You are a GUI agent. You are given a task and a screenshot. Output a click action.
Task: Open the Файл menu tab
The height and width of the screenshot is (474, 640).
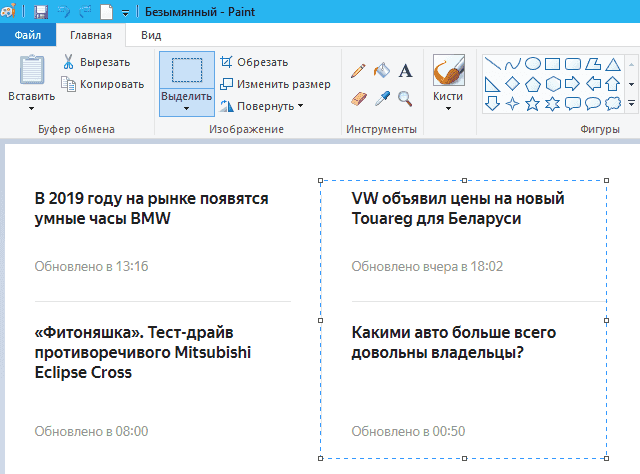coord(28,35)
